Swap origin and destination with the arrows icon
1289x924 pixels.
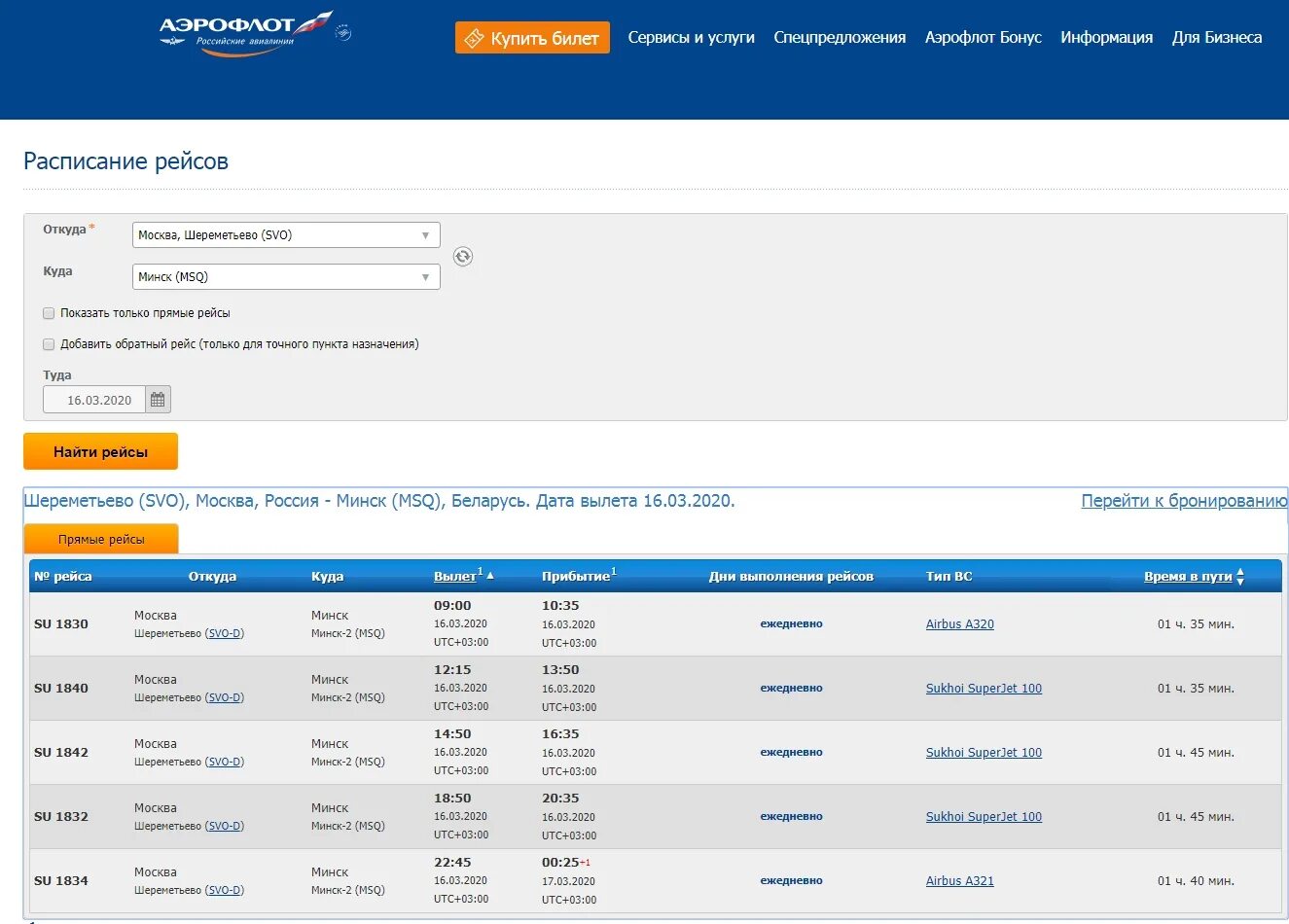click(x=463, y=257)
